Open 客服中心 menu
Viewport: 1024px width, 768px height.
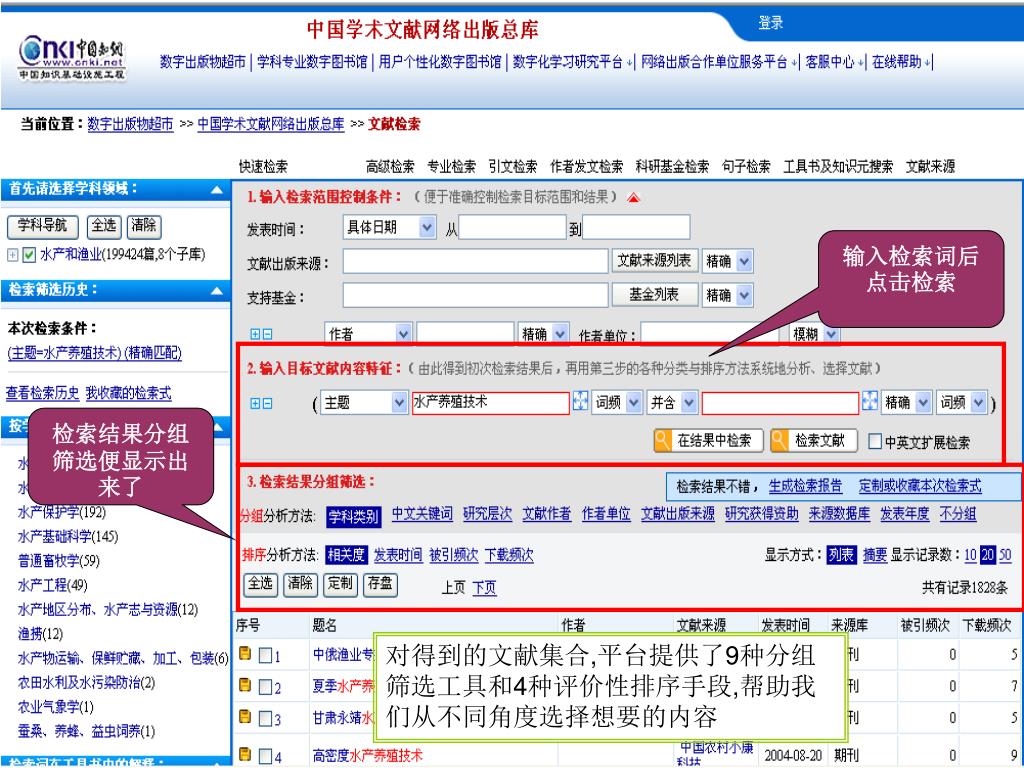pyautogui.click(x=834, y=62)
